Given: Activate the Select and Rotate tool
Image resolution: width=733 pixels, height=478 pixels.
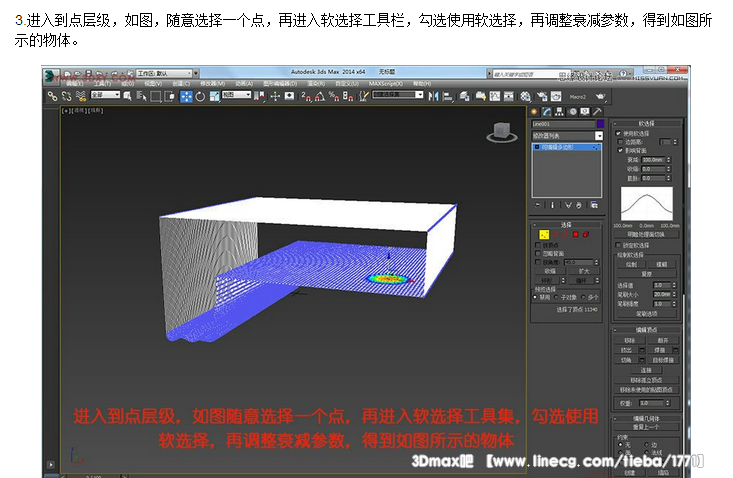Looking at the screenshot, I should click(200, 96).
